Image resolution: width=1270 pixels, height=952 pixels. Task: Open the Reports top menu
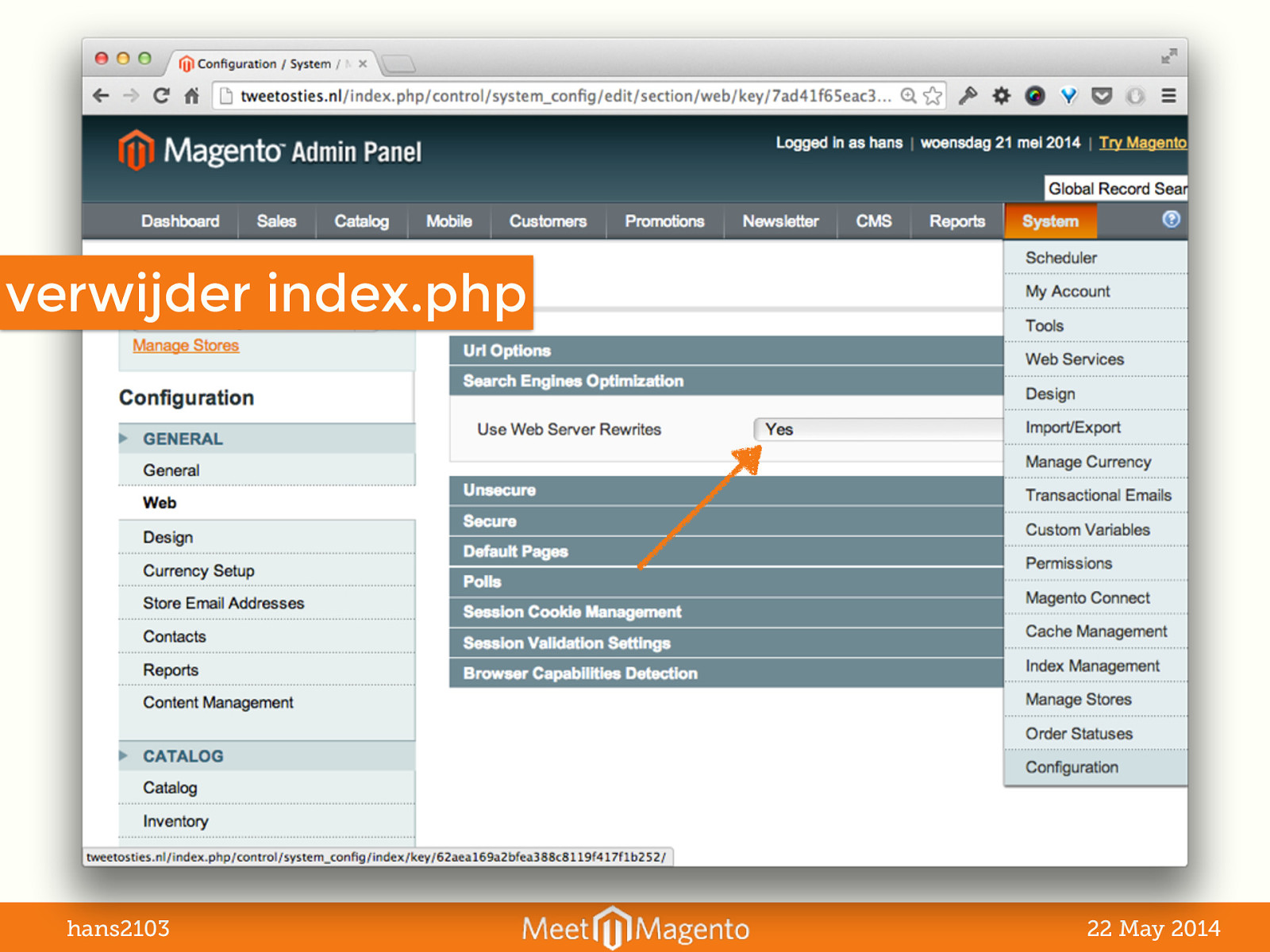pyautogui.click(x=957, y=221)
